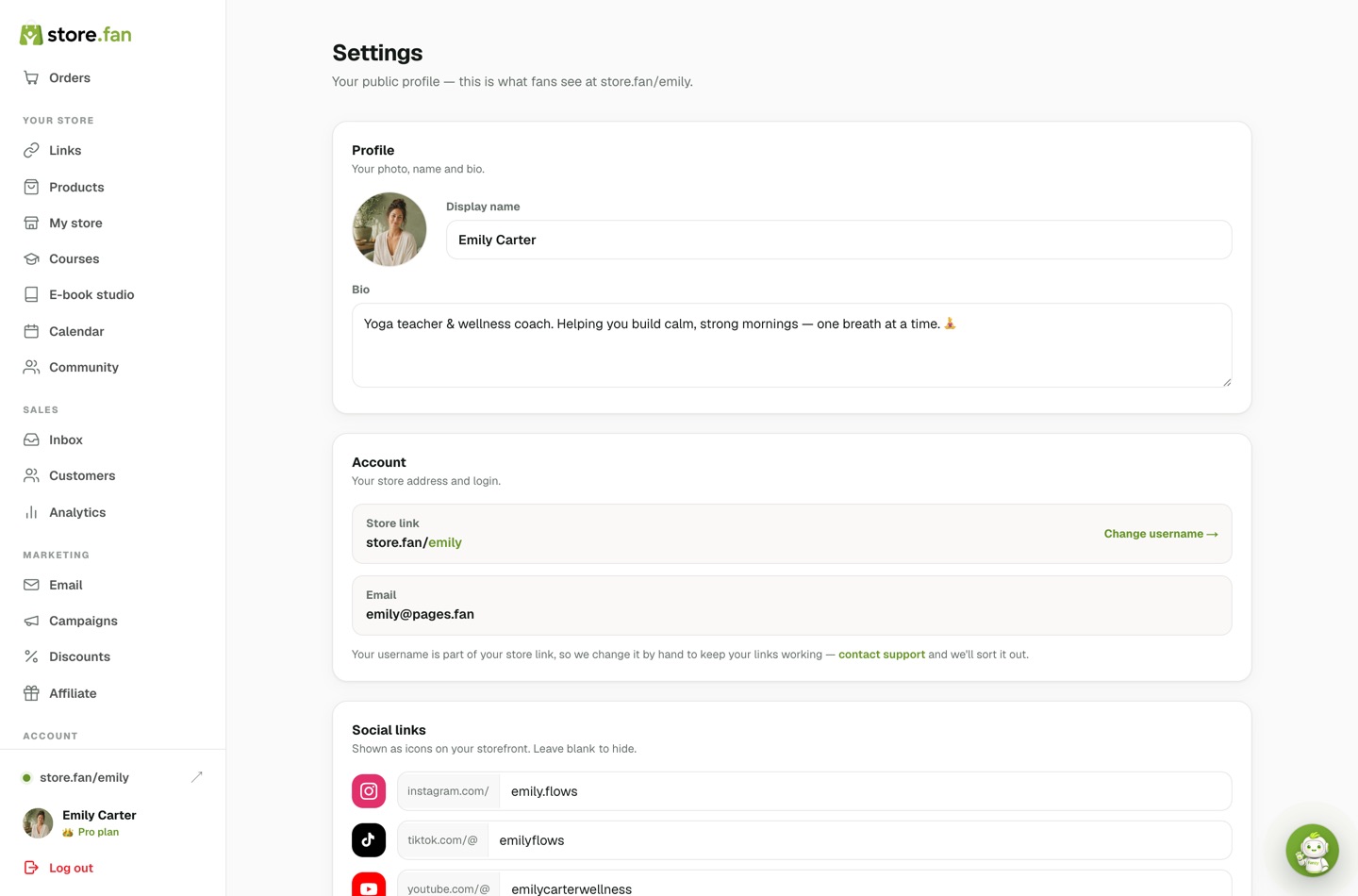The width and height of the screenshot is (1358, 896).
Task: Click the profile photo in Profile card
Action: tap(389, 229)
